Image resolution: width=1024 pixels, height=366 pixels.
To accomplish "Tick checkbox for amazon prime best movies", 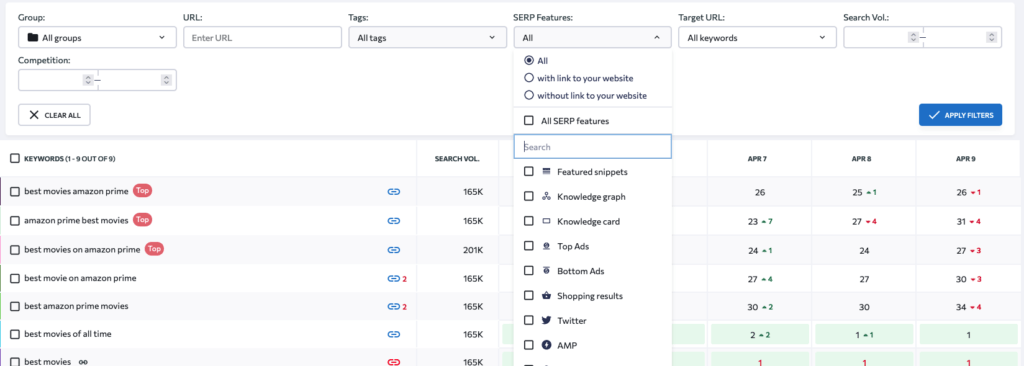I will (x=15, y=221).
